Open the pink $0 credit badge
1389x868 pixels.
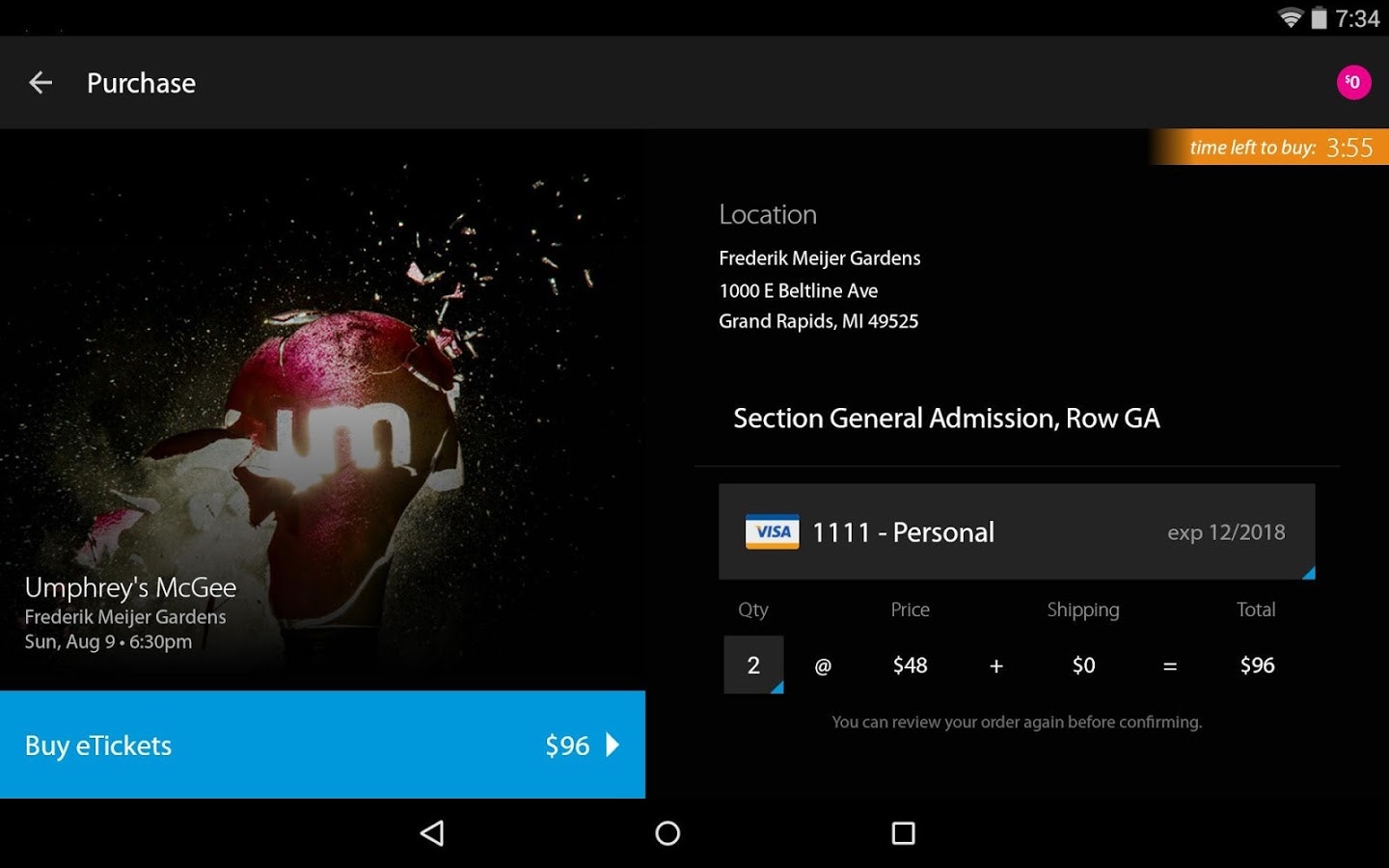pos(1353,82)
